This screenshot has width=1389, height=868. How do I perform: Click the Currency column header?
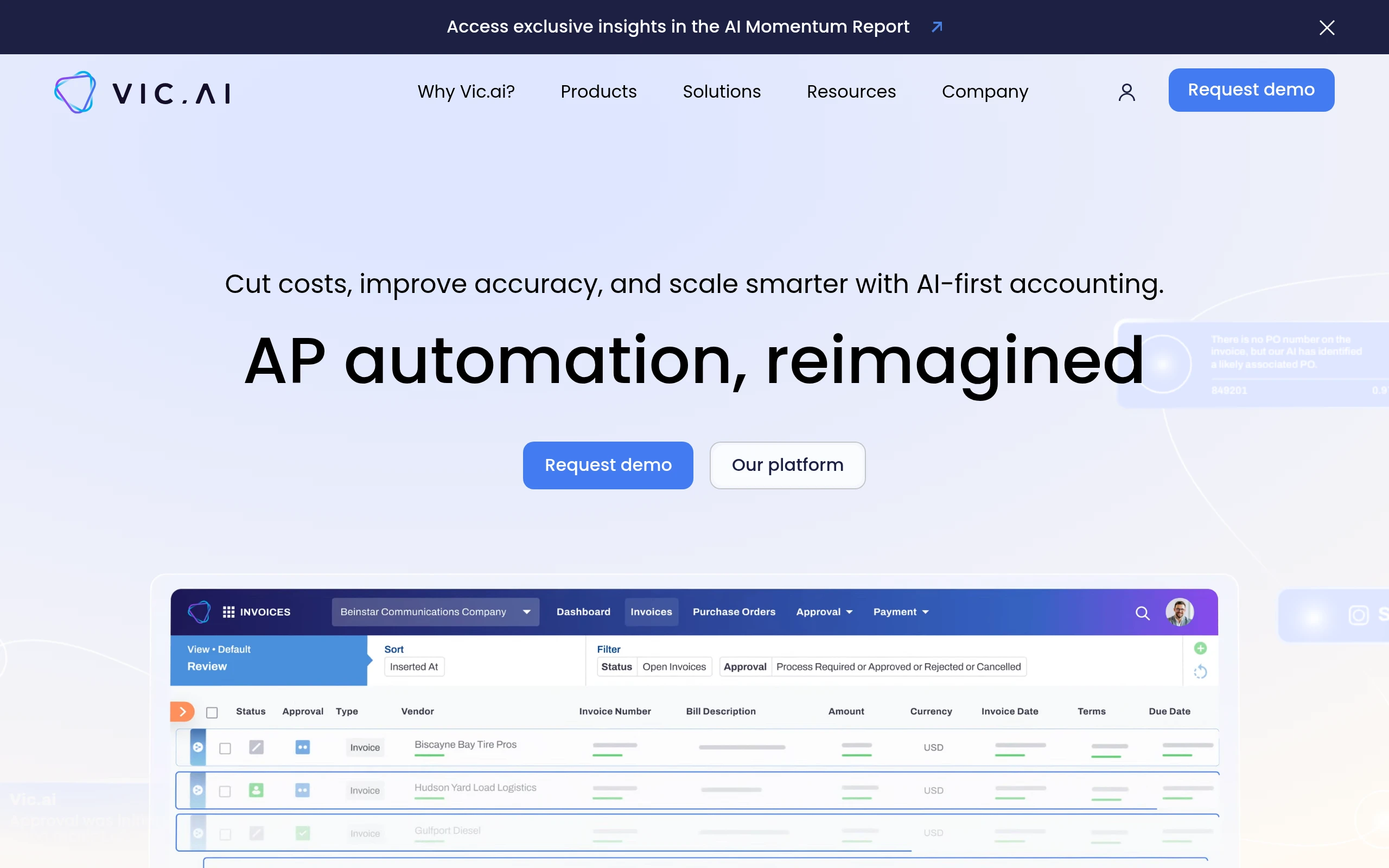[931, 711]
